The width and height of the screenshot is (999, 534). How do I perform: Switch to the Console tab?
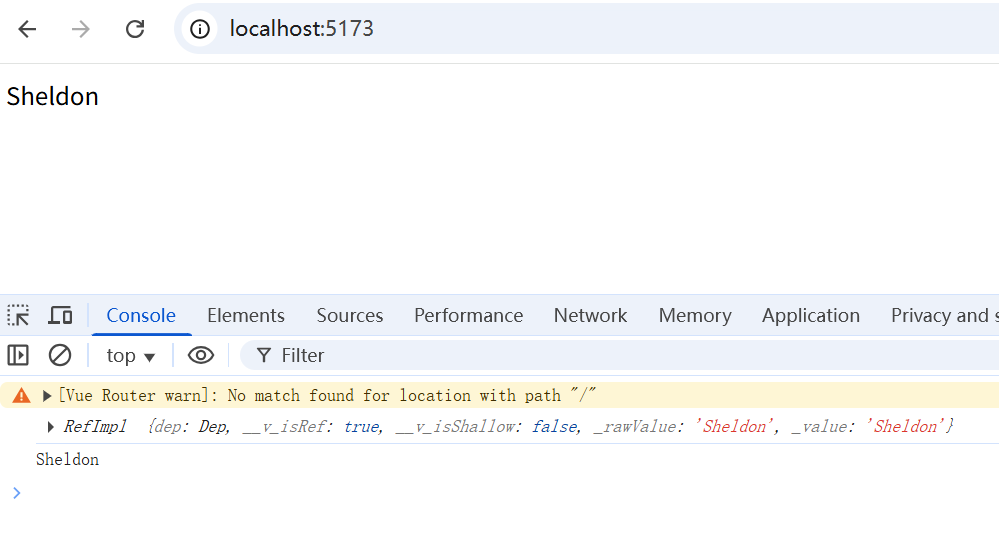141,315
